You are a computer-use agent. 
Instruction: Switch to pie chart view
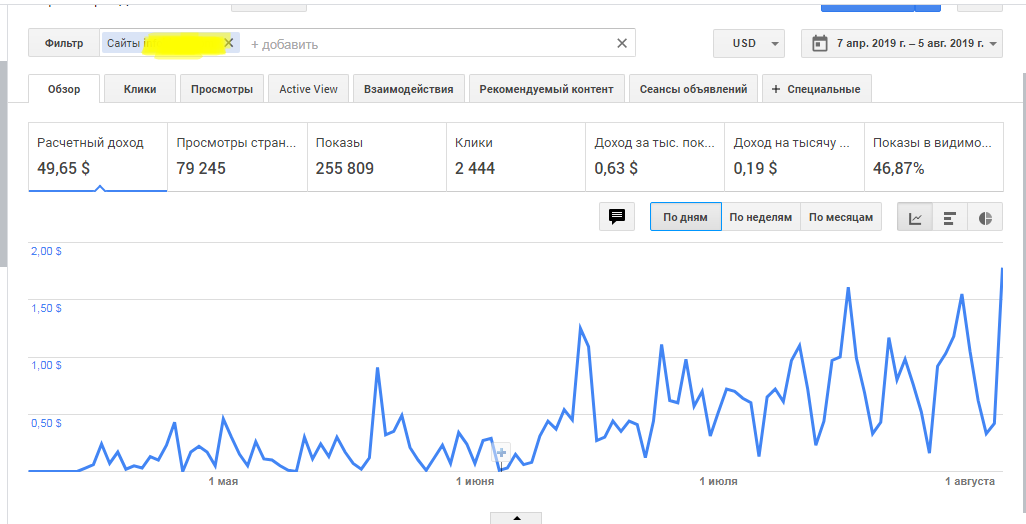(x=985, y=217)
